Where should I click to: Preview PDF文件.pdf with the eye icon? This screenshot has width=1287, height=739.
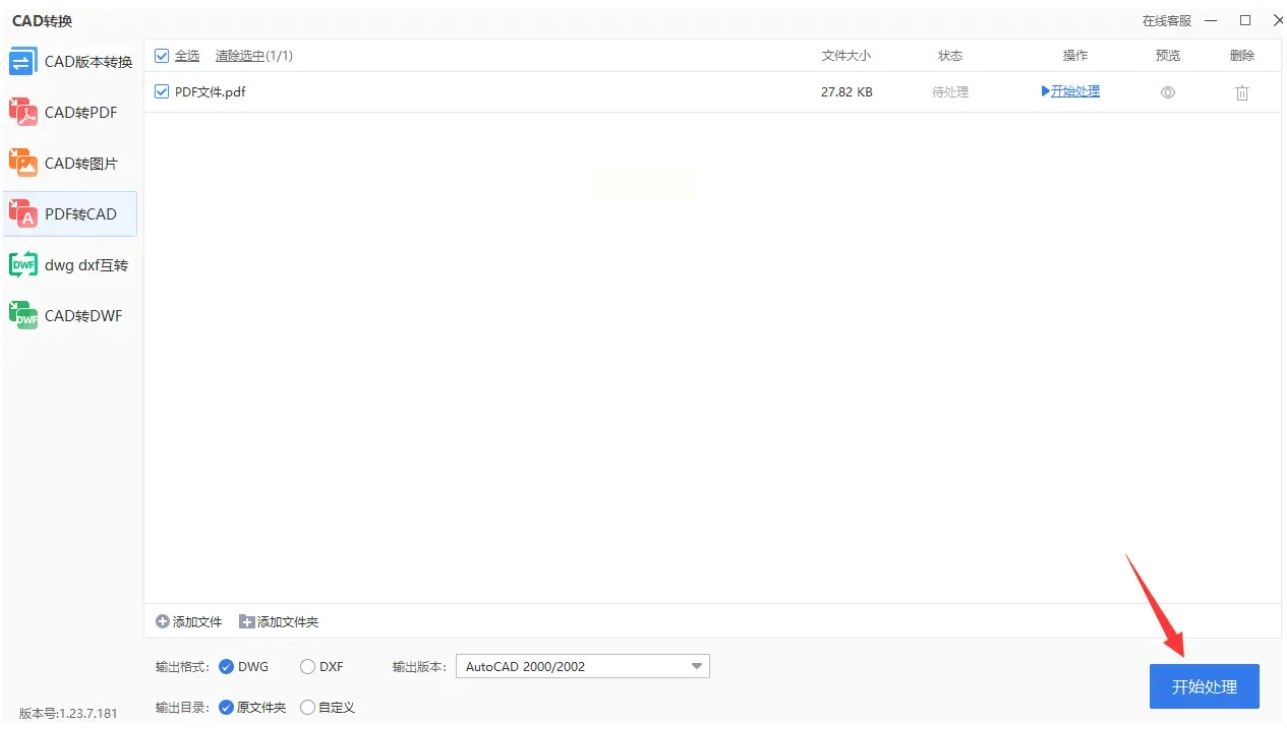tap(1167, 92)
